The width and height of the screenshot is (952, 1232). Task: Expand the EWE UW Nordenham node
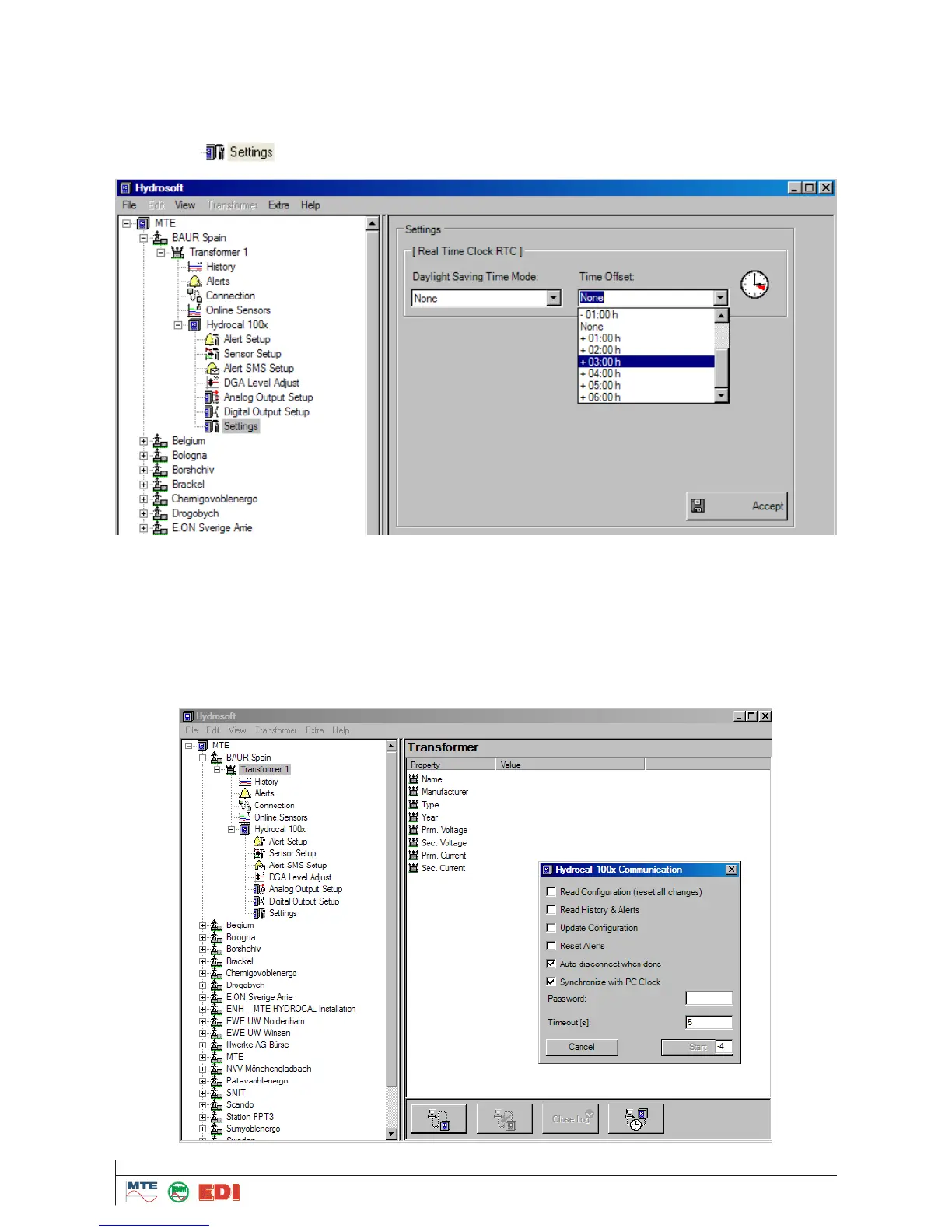[x=203, y=1021]
